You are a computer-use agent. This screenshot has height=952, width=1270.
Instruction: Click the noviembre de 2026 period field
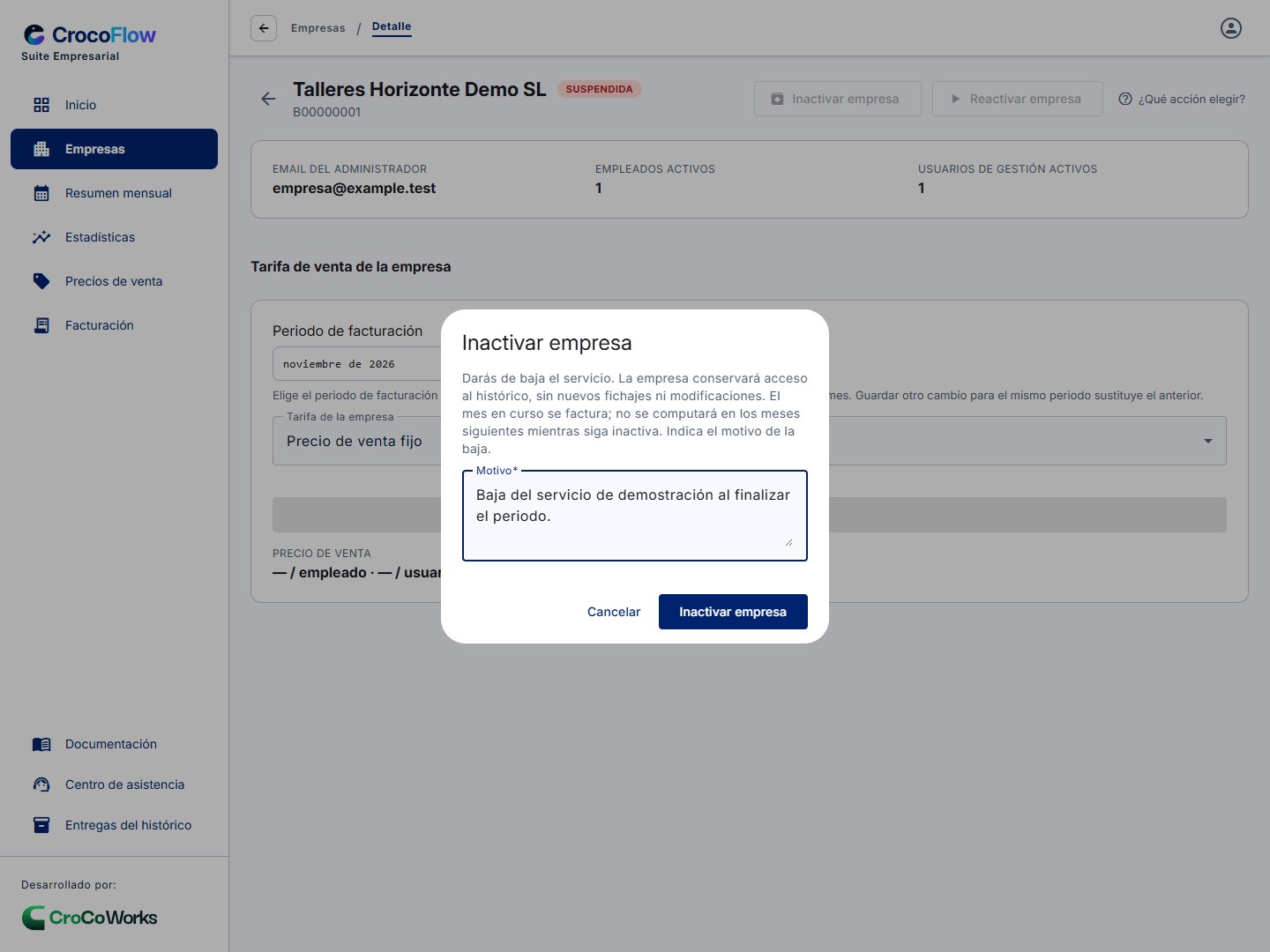(x=357, y=364)
